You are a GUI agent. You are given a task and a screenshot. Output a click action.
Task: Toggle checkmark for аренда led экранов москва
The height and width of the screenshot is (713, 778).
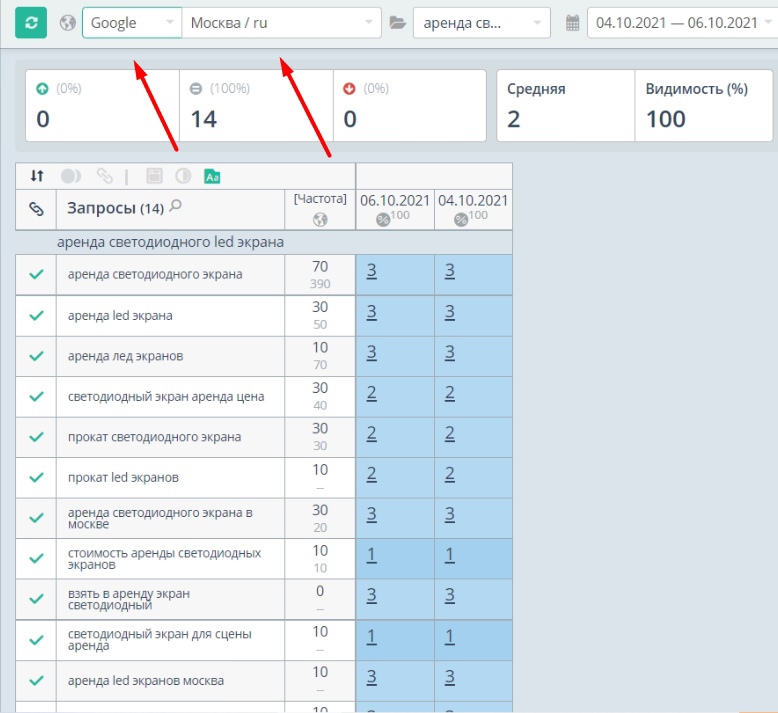point(36,680)
